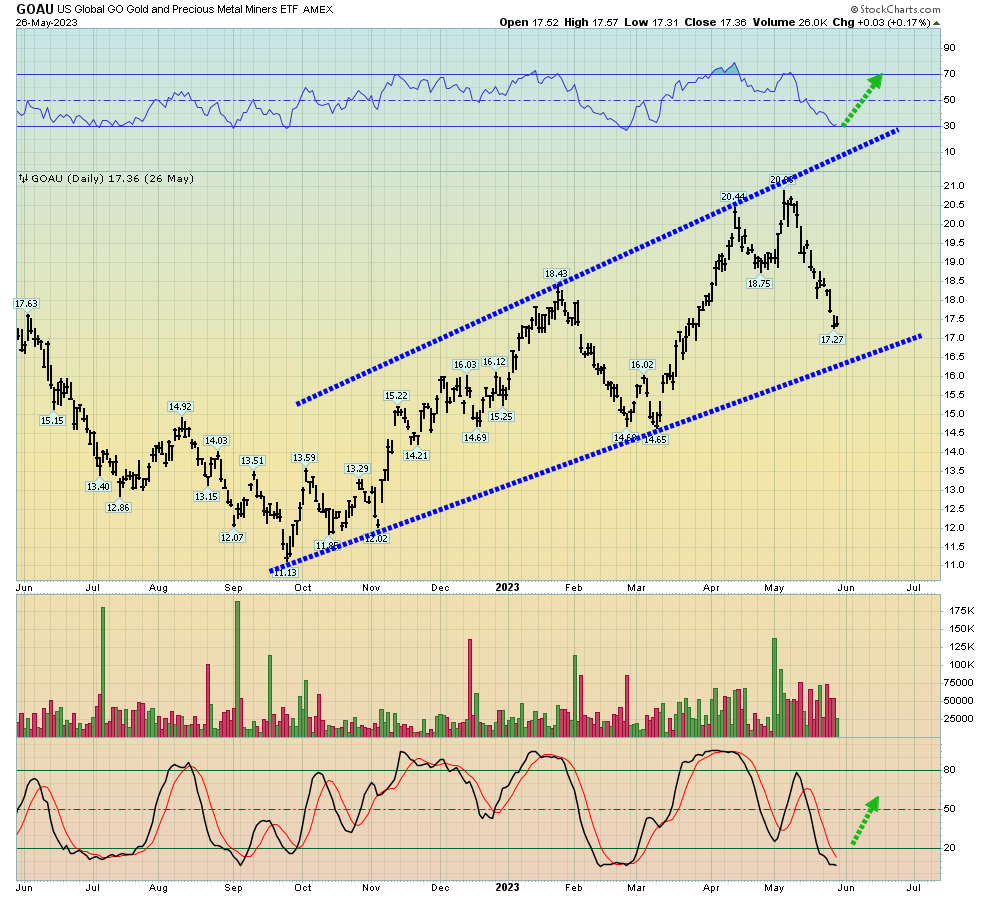Click the 14.69 price label
The width and height of the screenshot is (990, 897).
(475, 437)
